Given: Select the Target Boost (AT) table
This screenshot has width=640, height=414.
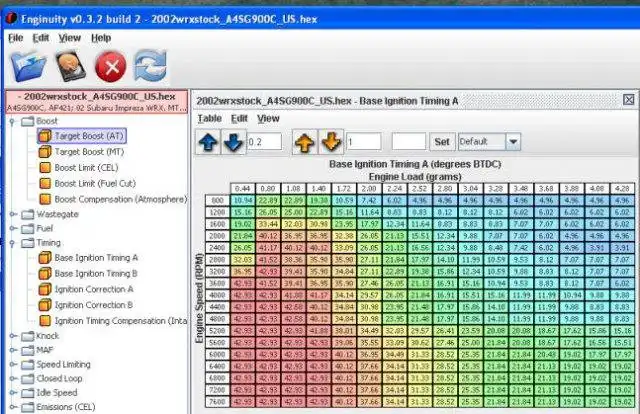Looking at the screenshot, I should point(82,136).
